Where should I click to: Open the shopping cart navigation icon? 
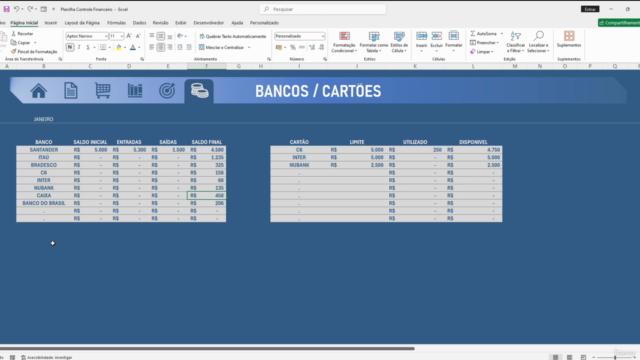point(102,91)
